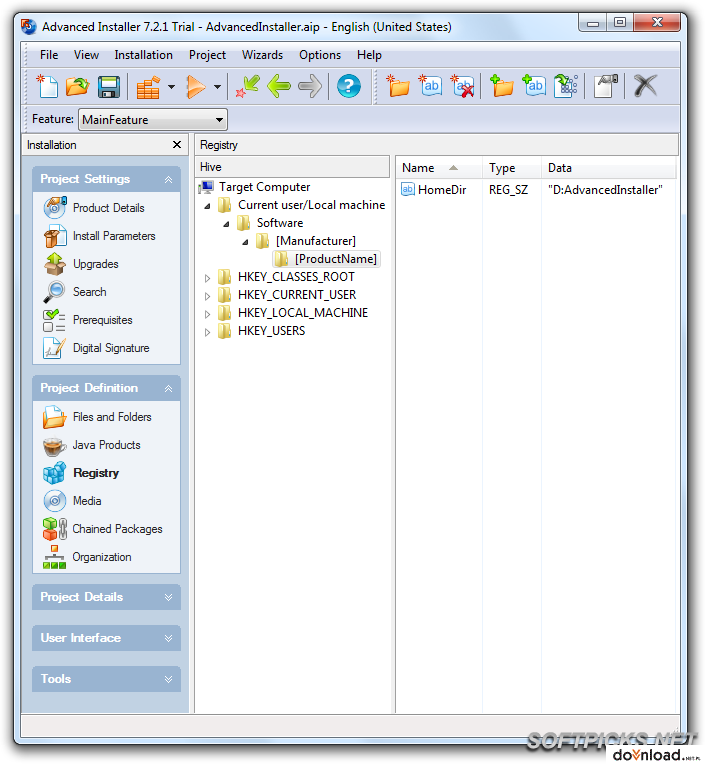Click the gray Forward arrow icon
The height and width of the screenshot is (764, 706).
(x=310, y=86)
